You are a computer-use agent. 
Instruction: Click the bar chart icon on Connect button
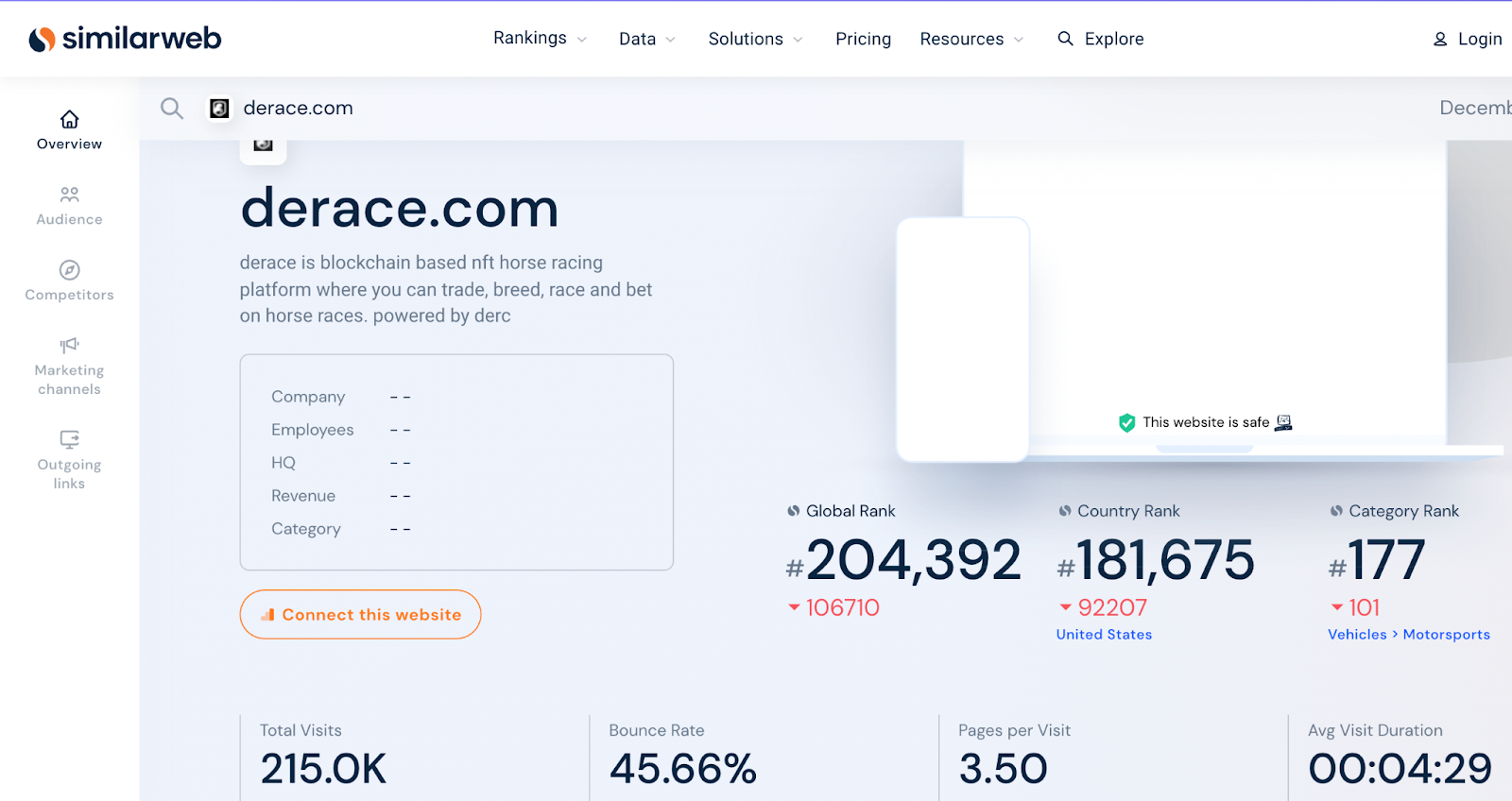268,615
